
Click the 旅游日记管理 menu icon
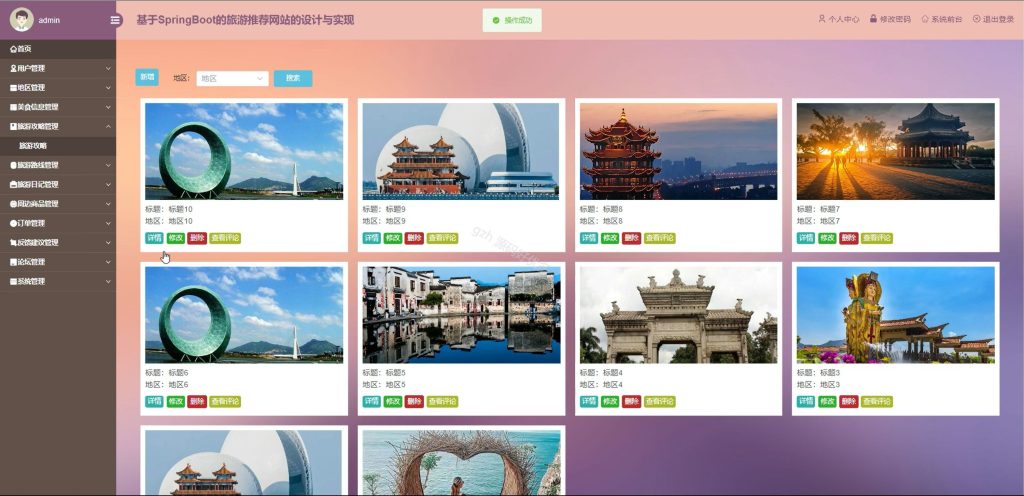(x=14, y=185)
